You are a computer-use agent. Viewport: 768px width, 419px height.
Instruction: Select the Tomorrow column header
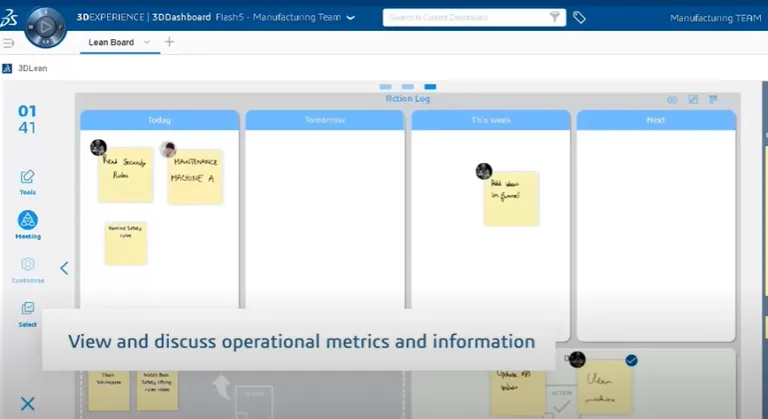pyautogui.click(x=325, y=120)
